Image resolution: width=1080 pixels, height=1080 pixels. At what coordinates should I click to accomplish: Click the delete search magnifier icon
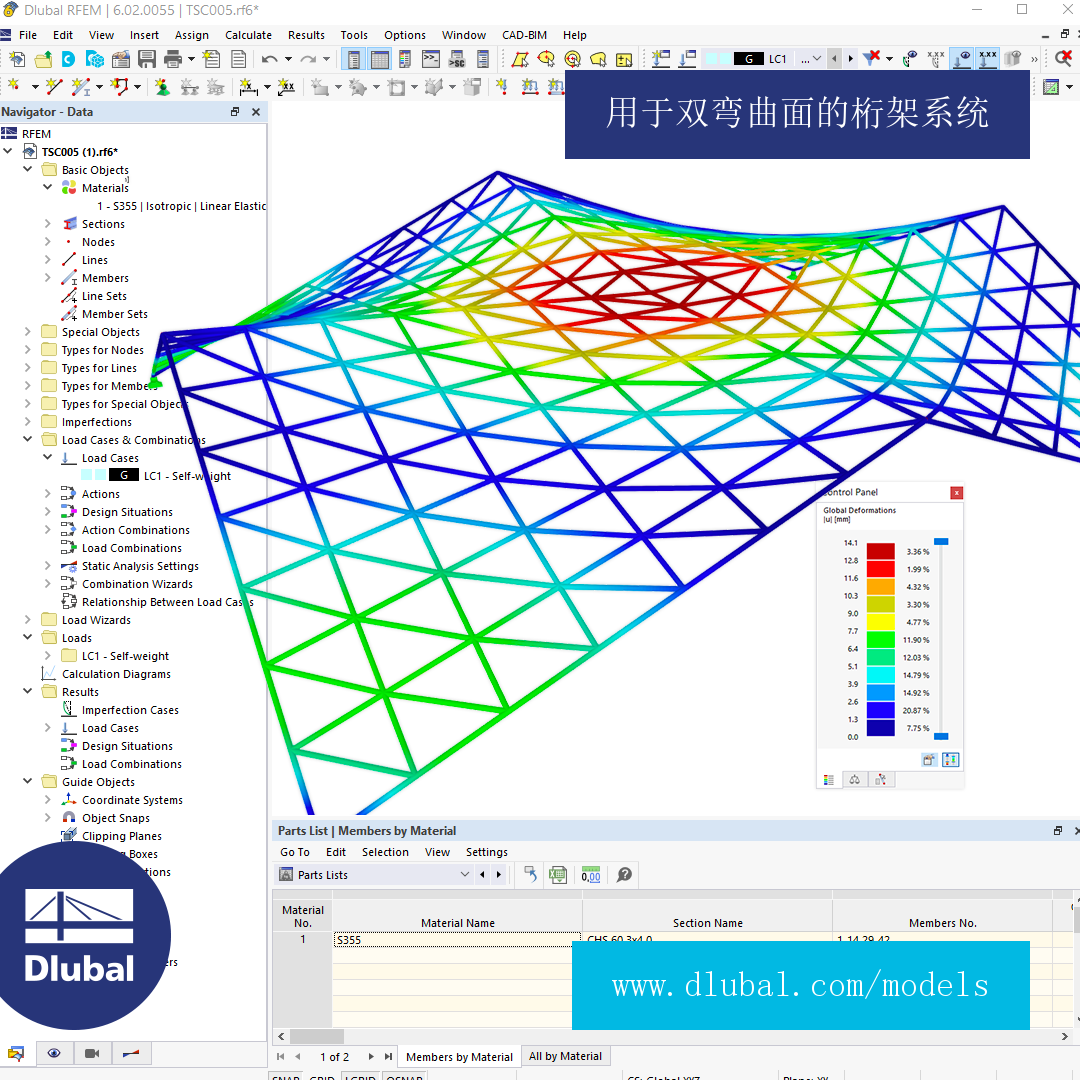click(x=1063, y=59)
